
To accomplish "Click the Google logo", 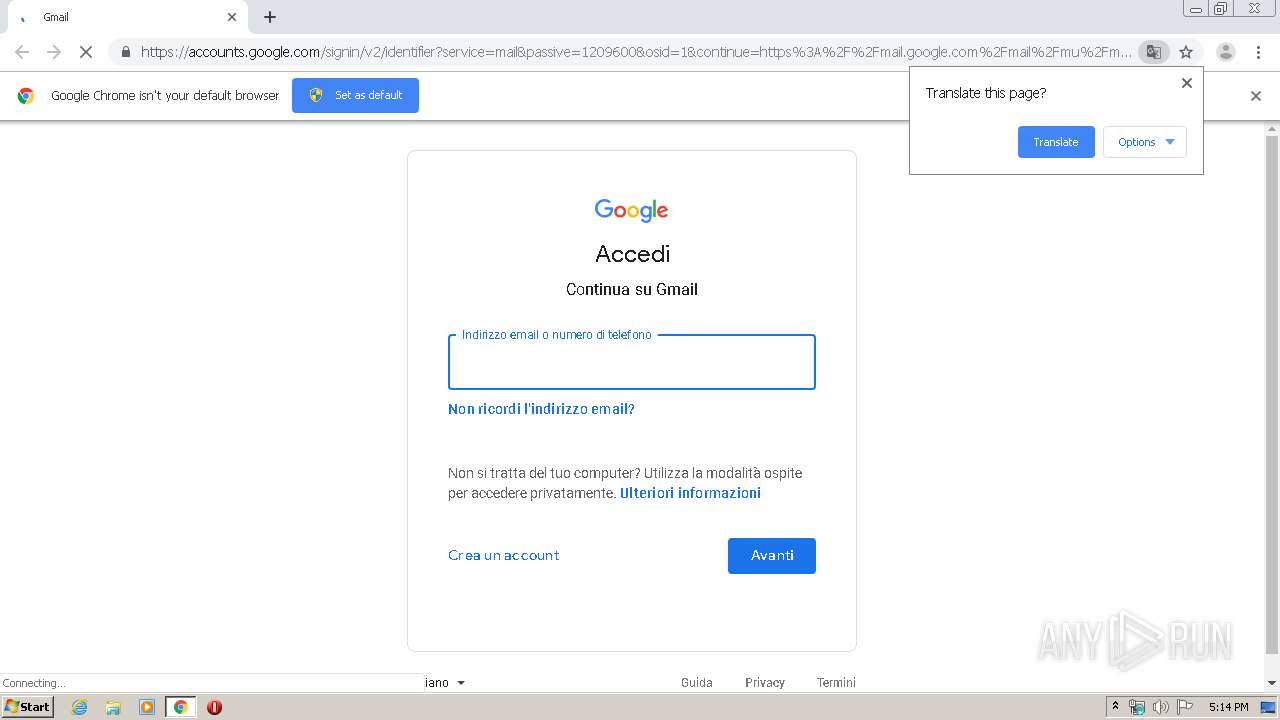I will pos(631,210).
